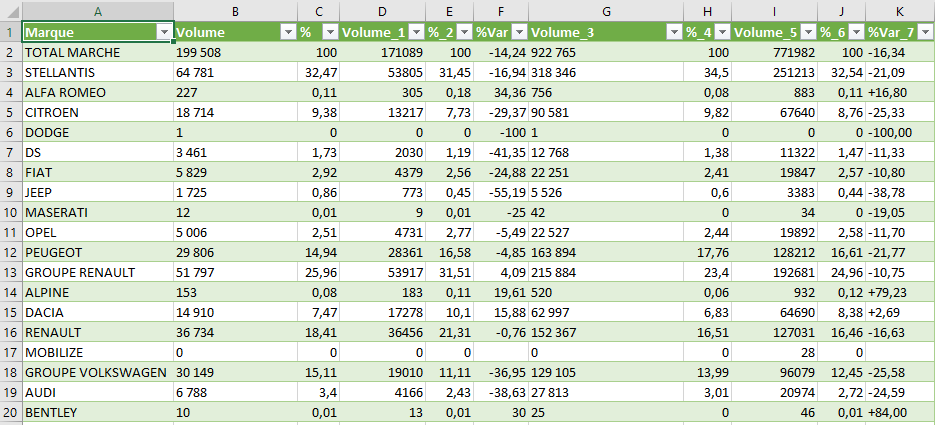Select the TOTAL MARCHE cell
This screenshot has height=425, width=935.
click(98, 52)
